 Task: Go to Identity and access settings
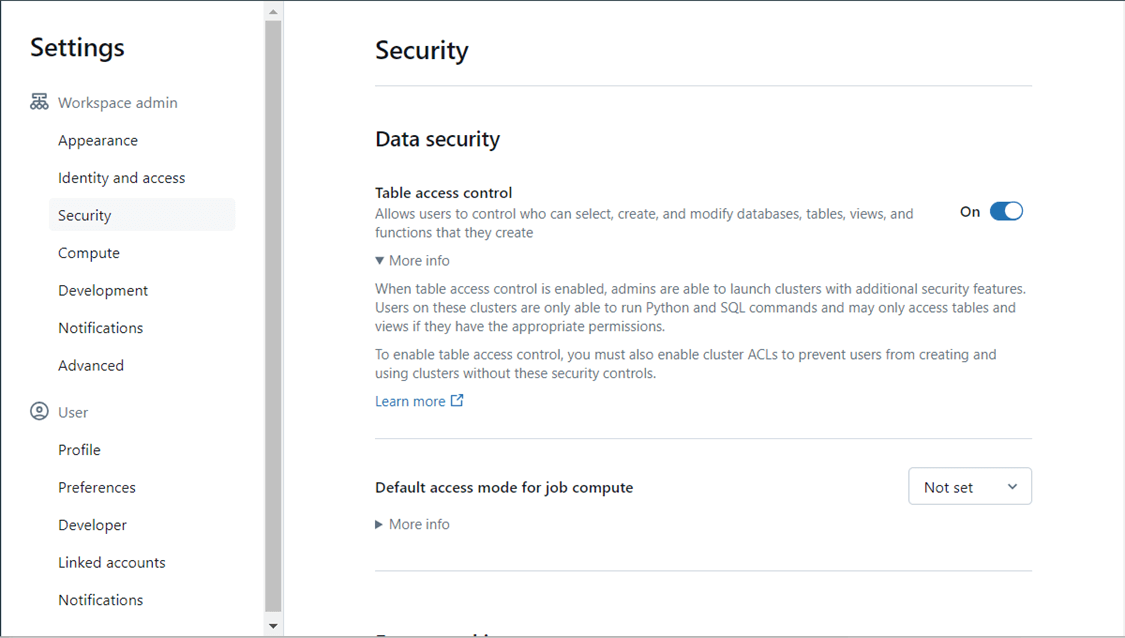[121, 178]
